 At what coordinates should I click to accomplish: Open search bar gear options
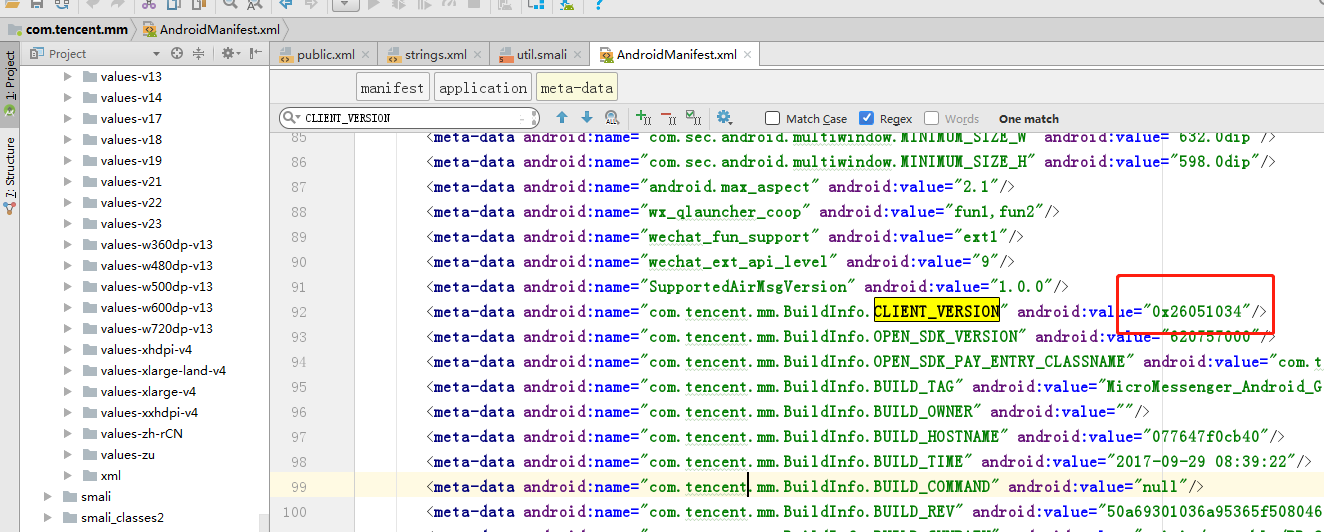pos(724,118)
